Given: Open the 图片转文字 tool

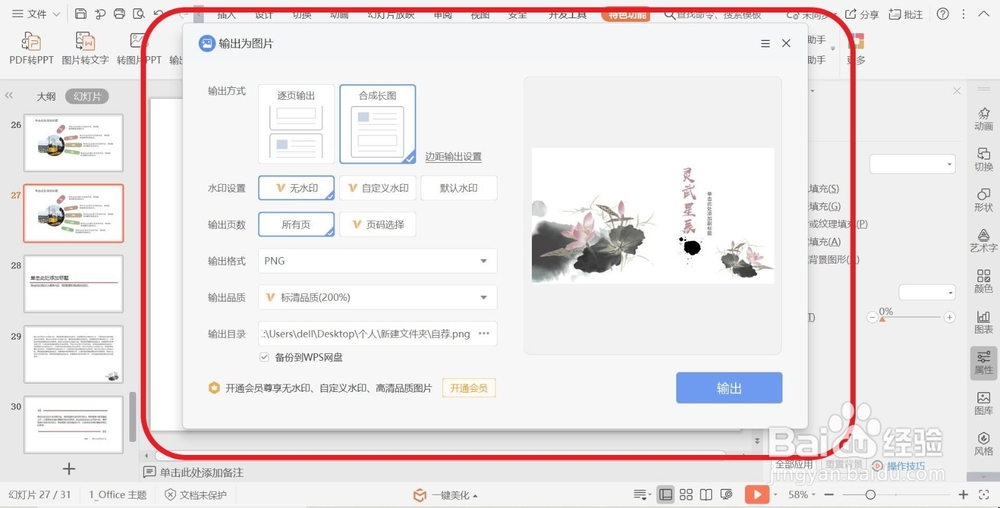Looking at the screenshot, I should (x=85, y=48).
